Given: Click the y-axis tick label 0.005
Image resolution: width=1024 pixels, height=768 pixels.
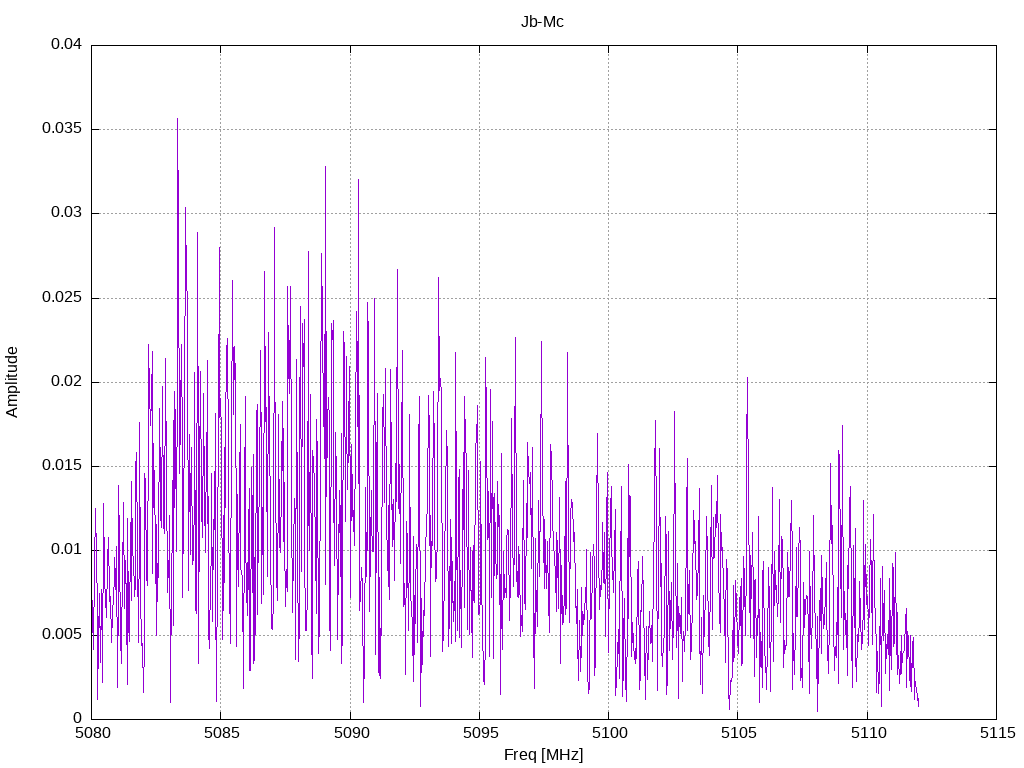Looking at the screenshot, I should [62, 634].
